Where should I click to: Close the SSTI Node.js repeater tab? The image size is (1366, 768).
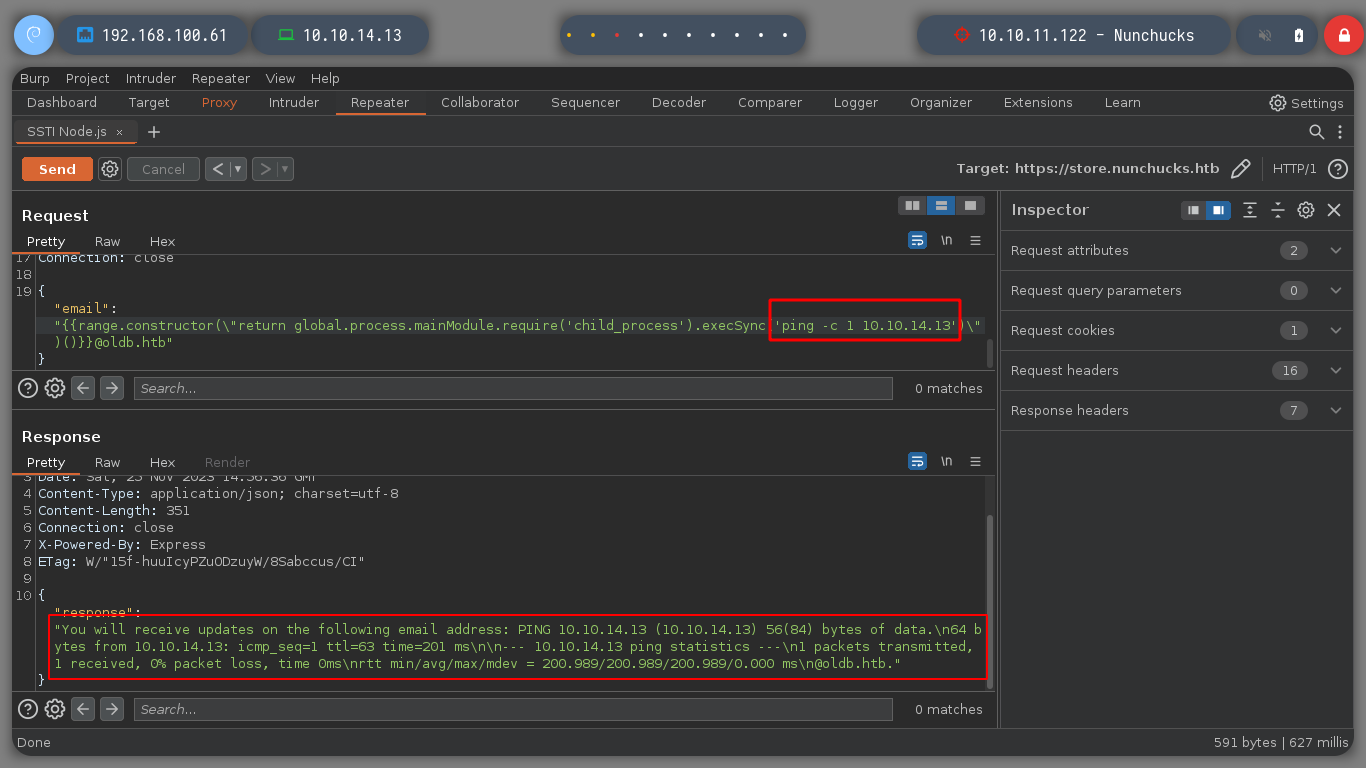pyautogui.click(x=119, y=132)
